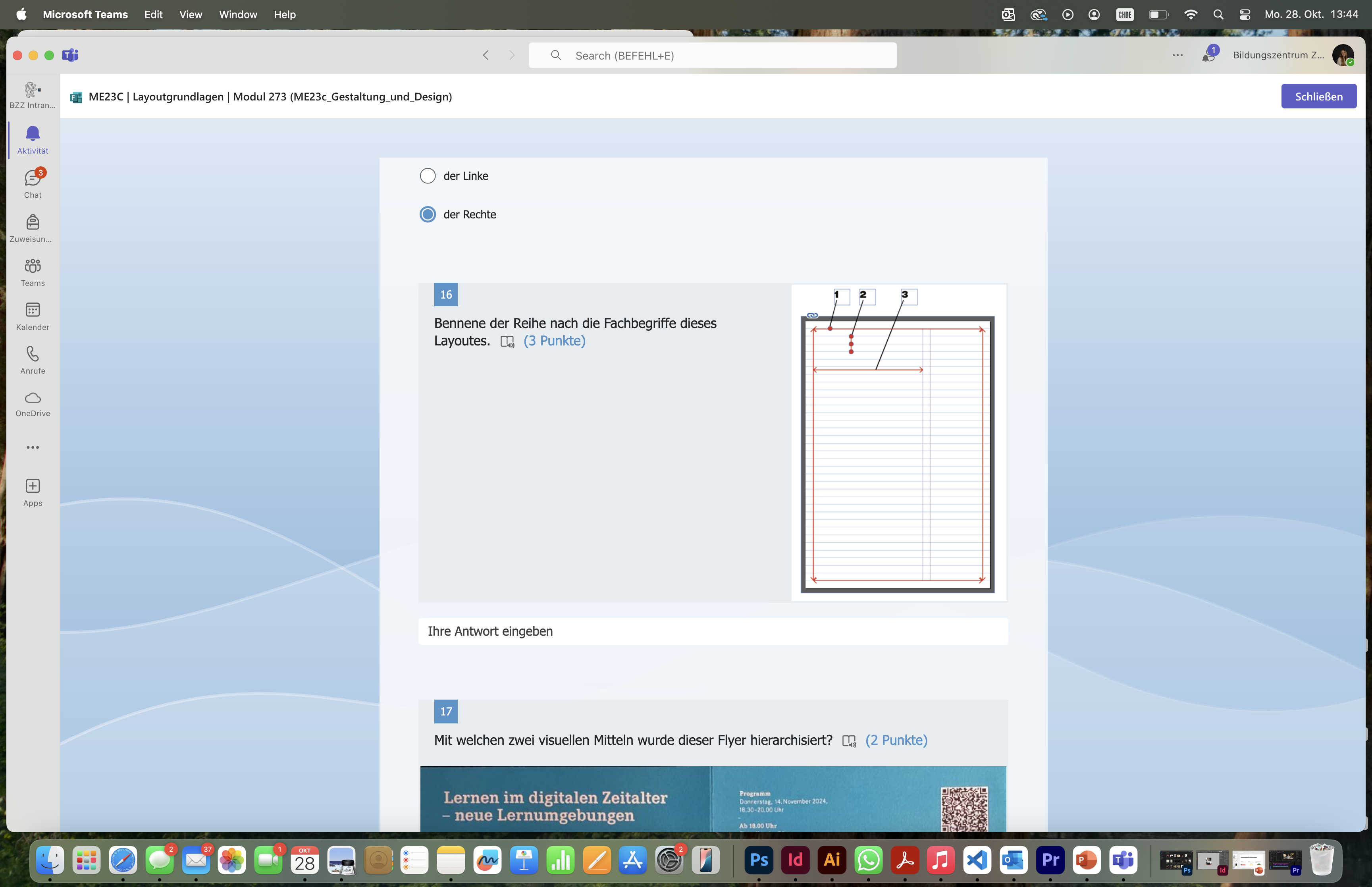Viewport: 1372px width, 887px height.
Task: Open Adobe Acrobat from the Dock
Action: [904, 860]
